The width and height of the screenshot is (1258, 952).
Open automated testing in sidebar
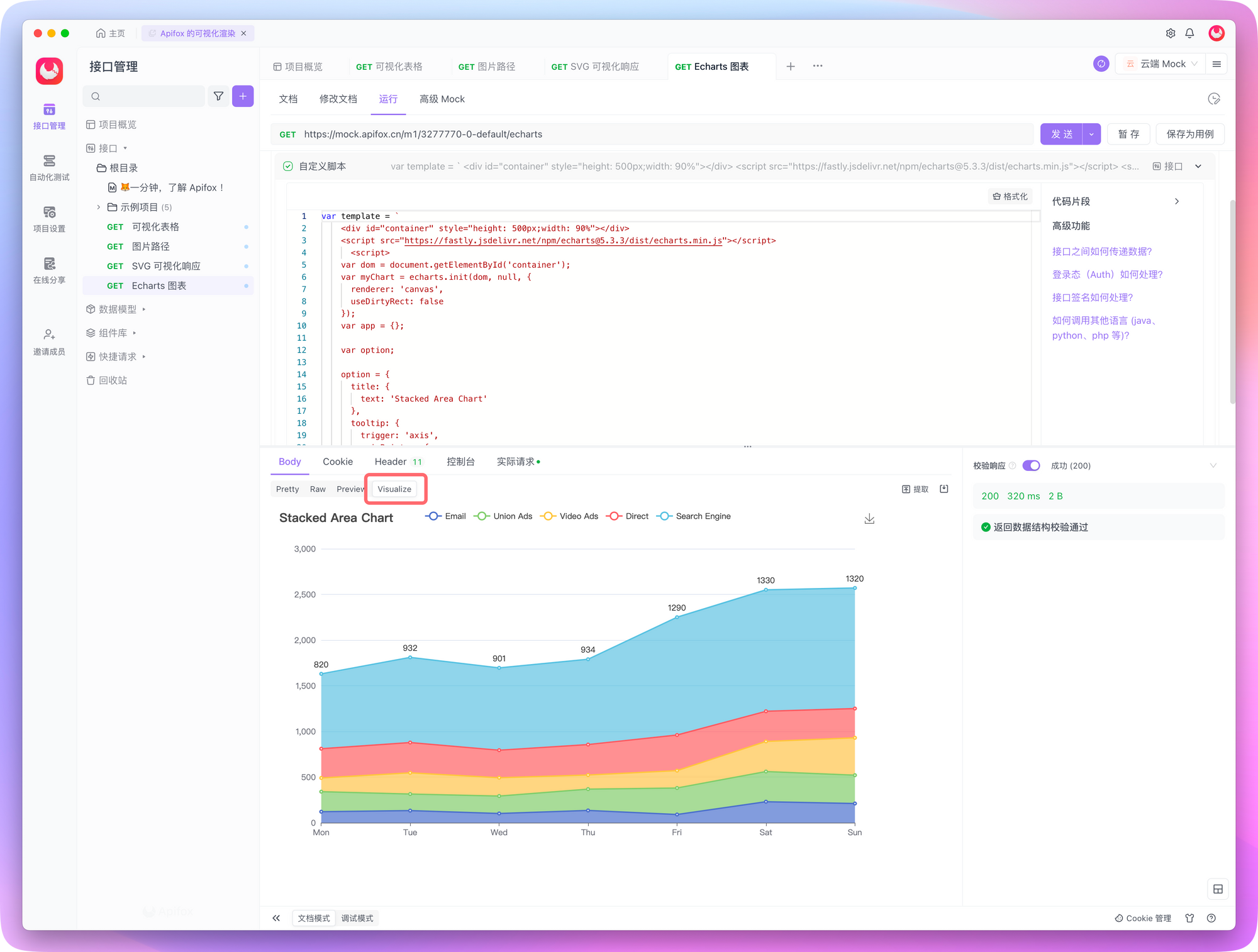point(49,168)
